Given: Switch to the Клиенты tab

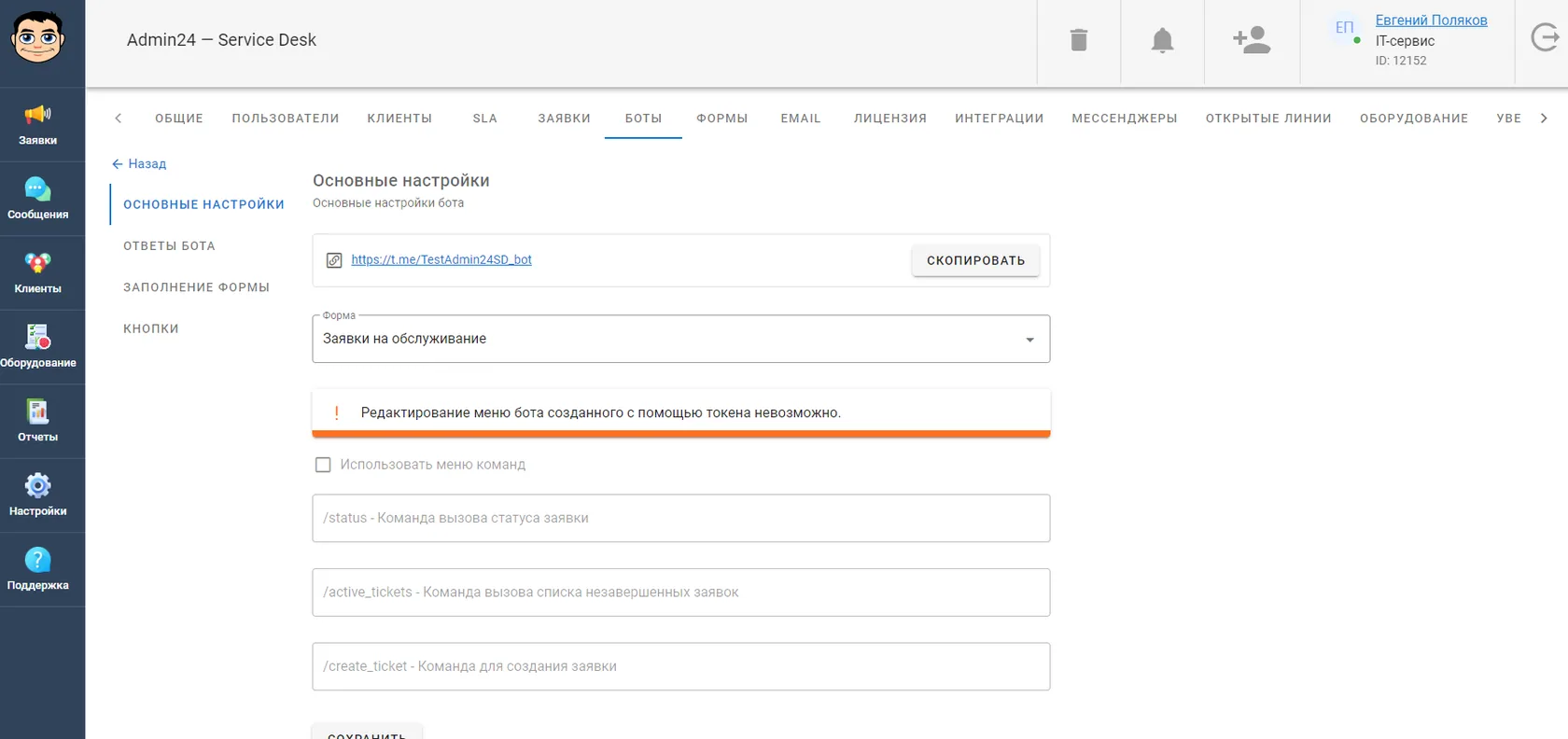Looking at the screenshot, I should (x=399, y=119).
